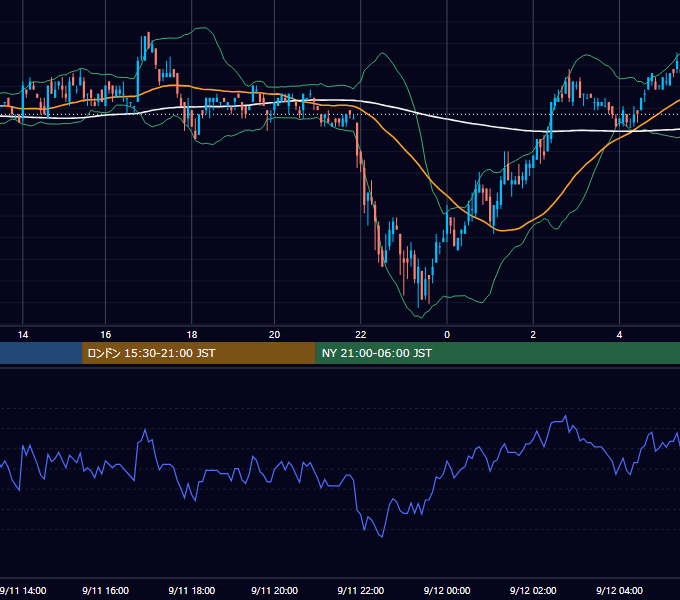Click the 9/11 20:00 label on the lower axis
Screen dimensions: 680x600
point(275,590)
